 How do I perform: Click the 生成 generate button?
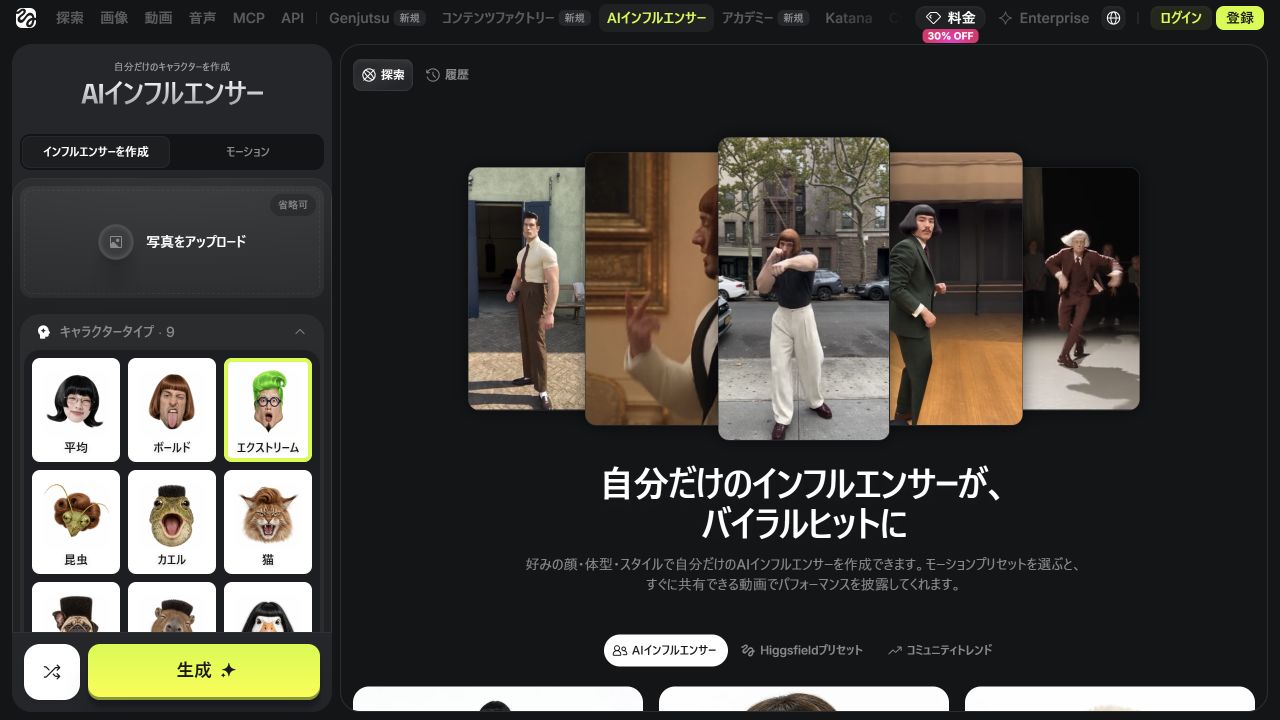(x=204, y=670)
